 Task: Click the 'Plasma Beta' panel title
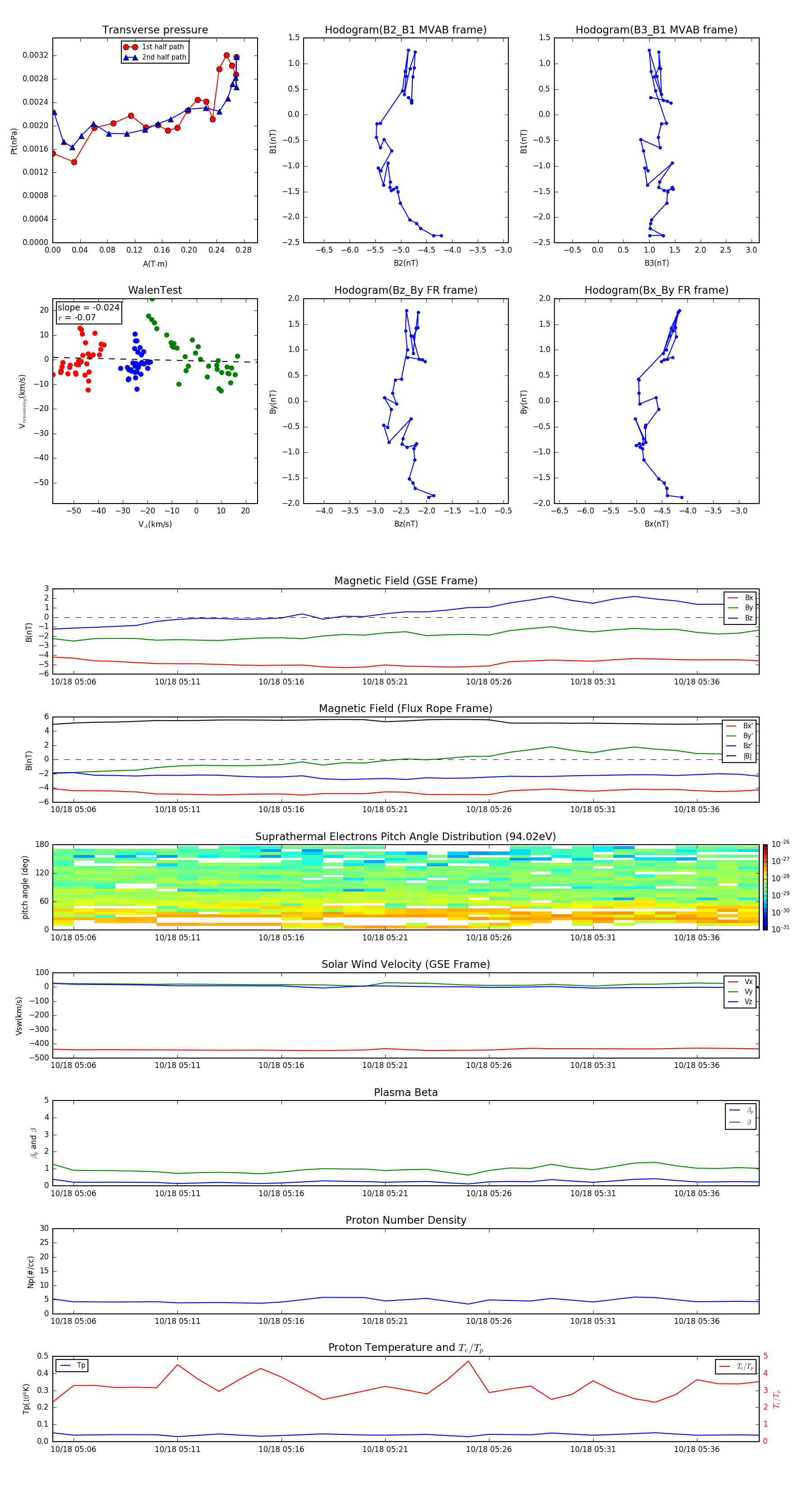pos(406,1092)
